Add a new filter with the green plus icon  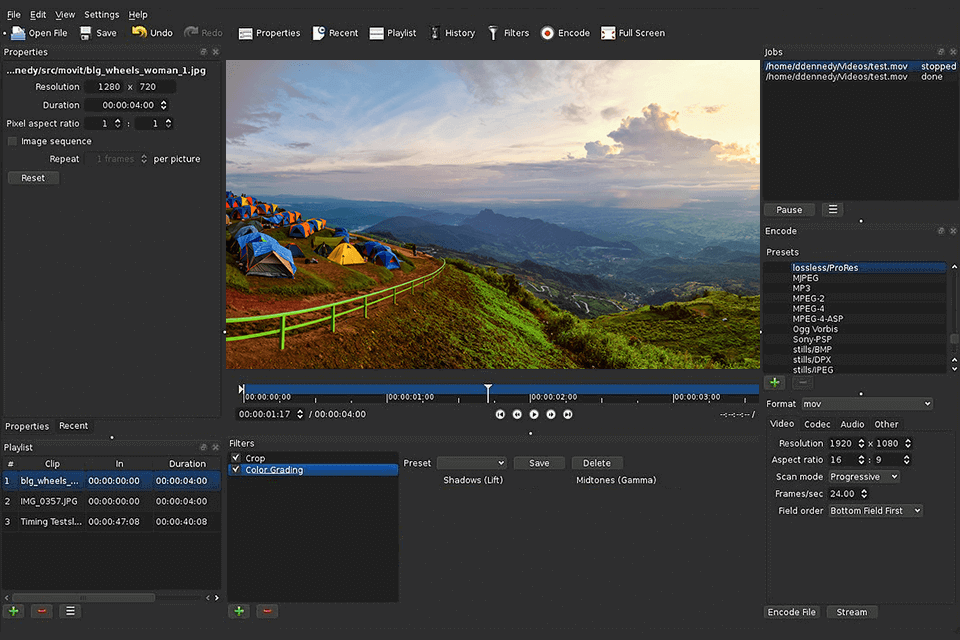pyautogui.click(x=239, y=611)
